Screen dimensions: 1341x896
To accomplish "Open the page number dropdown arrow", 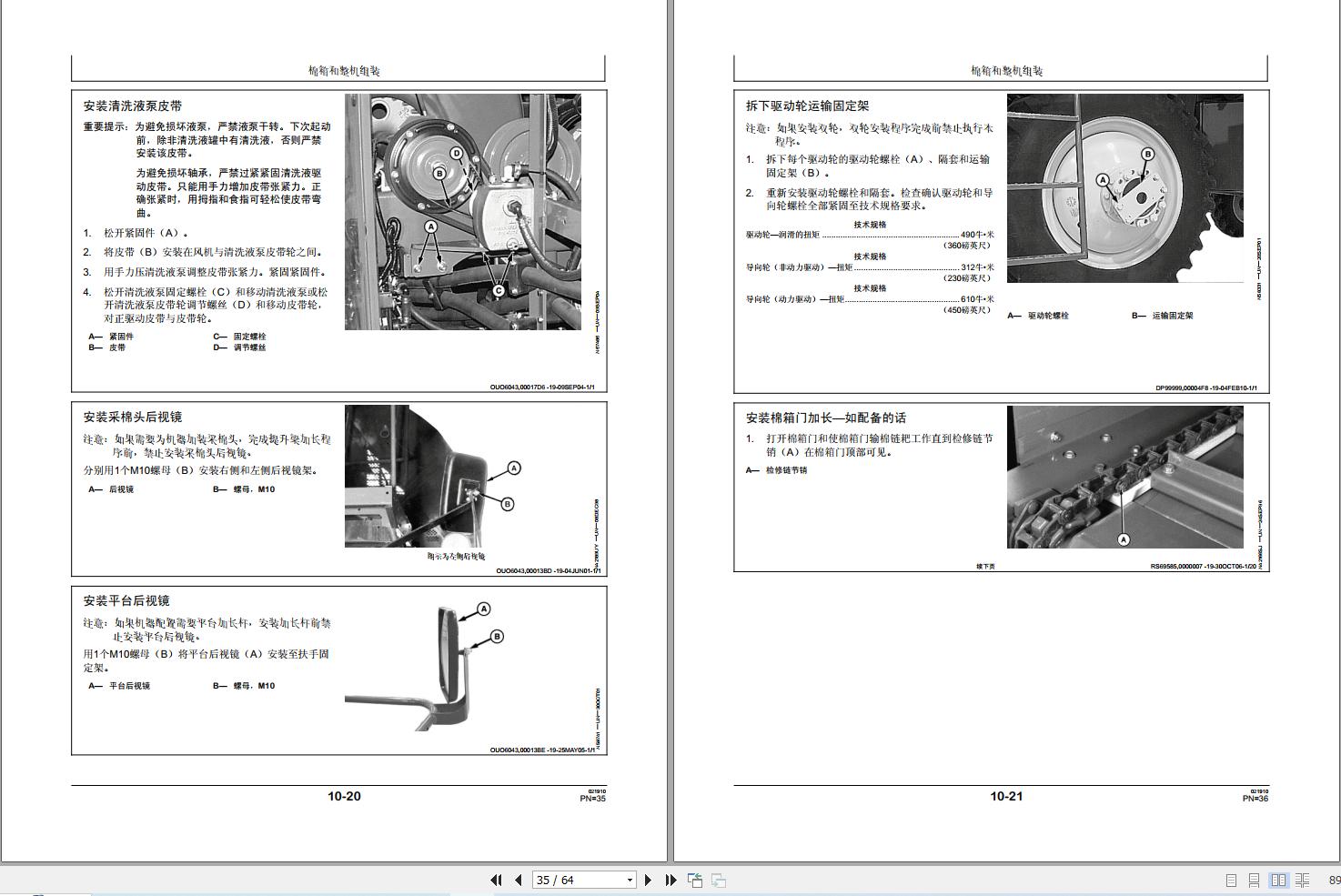I will [629, 880].
